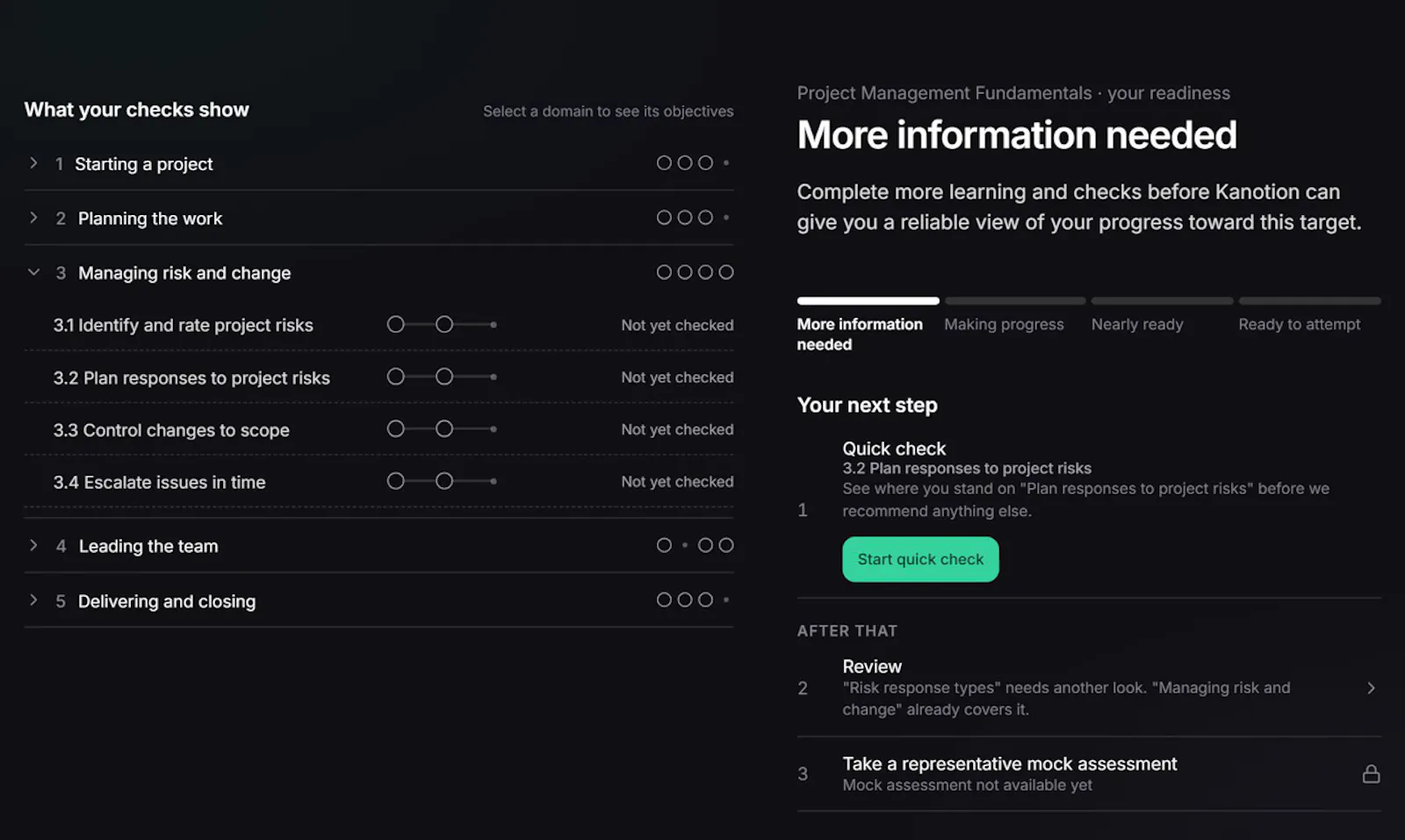The width and height of the screenshot is (1405, 840).
Task: Click Not yet checked for objective 3.1
Action: 677,325
